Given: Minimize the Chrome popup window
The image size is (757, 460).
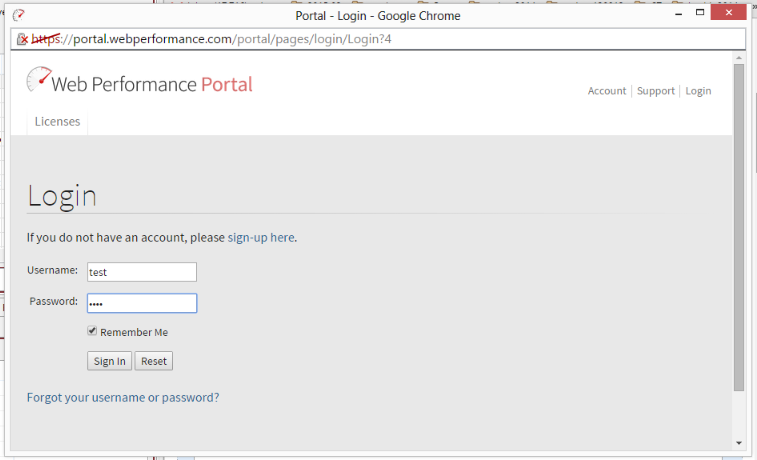Looking at the screenshot, I should [678, 14].
